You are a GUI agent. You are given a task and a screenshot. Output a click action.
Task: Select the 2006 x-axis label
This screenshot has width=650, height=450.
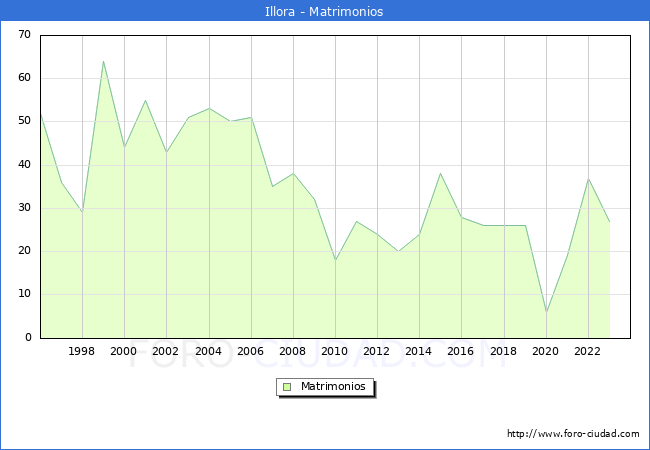click(x=250, y=351)
